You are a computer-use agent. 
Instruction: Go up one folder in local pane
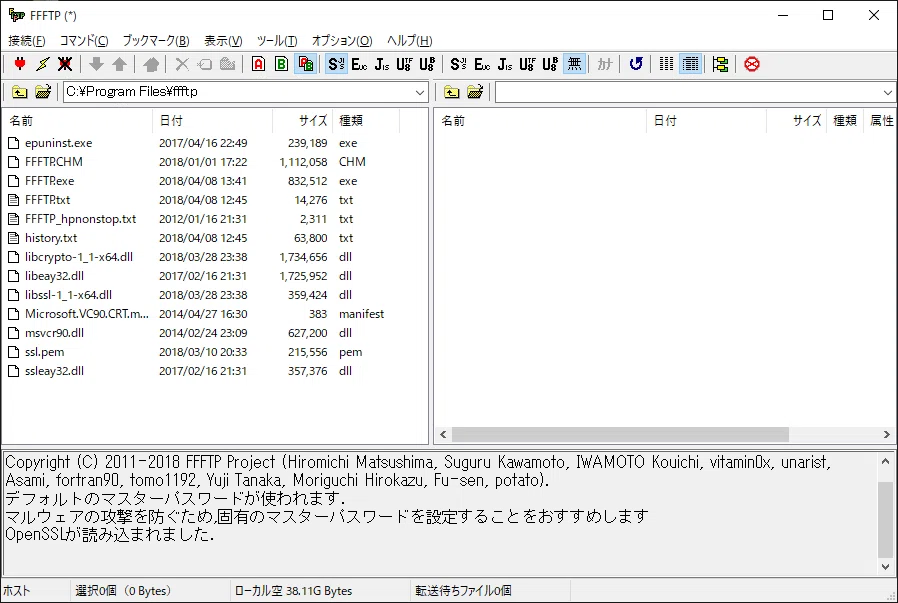pos(19,92)
